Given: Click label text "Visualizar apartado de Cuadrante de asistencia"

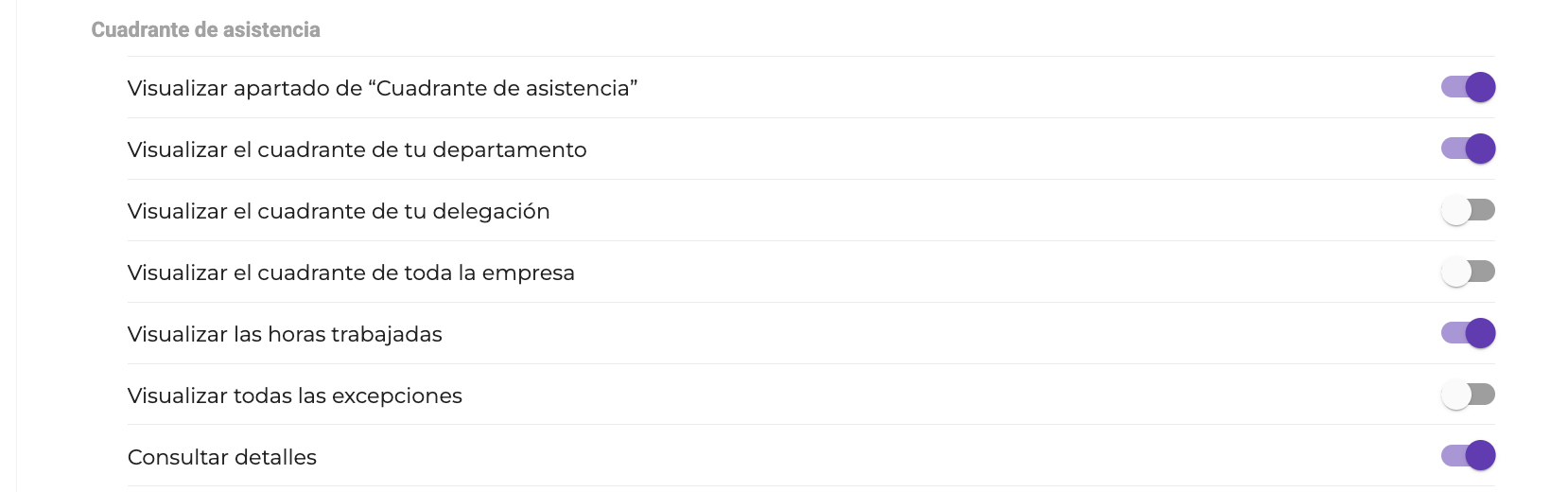Looking at the screenshot, I should pos(382,88).
